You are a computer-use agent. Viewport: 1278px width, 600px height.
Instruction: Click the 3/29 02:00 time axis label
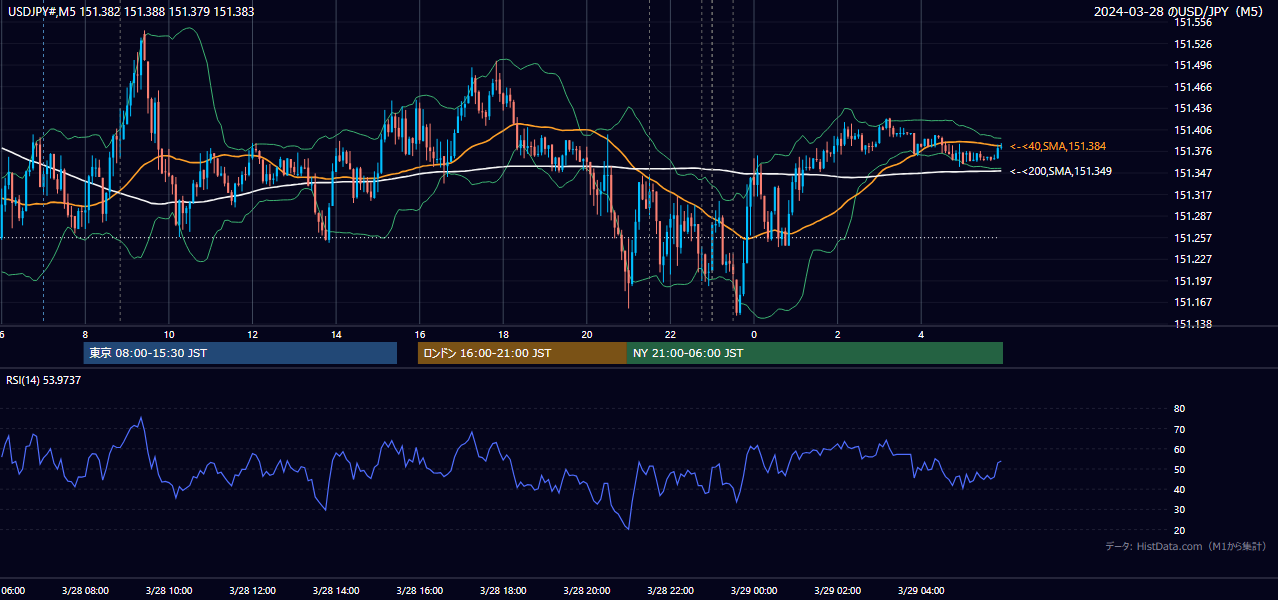click(837, 591)
